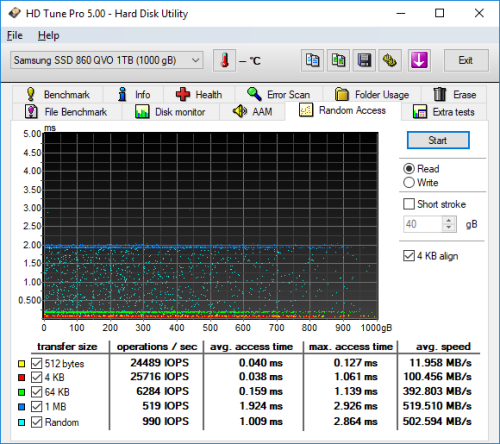Decrease short stroke value with down arrow
This screenshot has width=500, height=444.
(449, 228)
